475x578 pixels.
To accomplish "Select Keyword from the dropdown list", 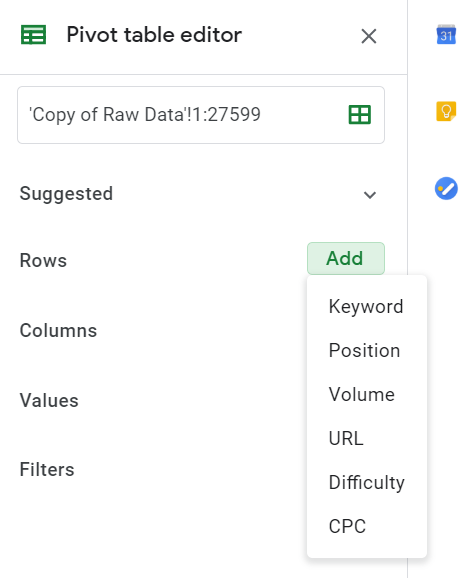I will point(367,307).
